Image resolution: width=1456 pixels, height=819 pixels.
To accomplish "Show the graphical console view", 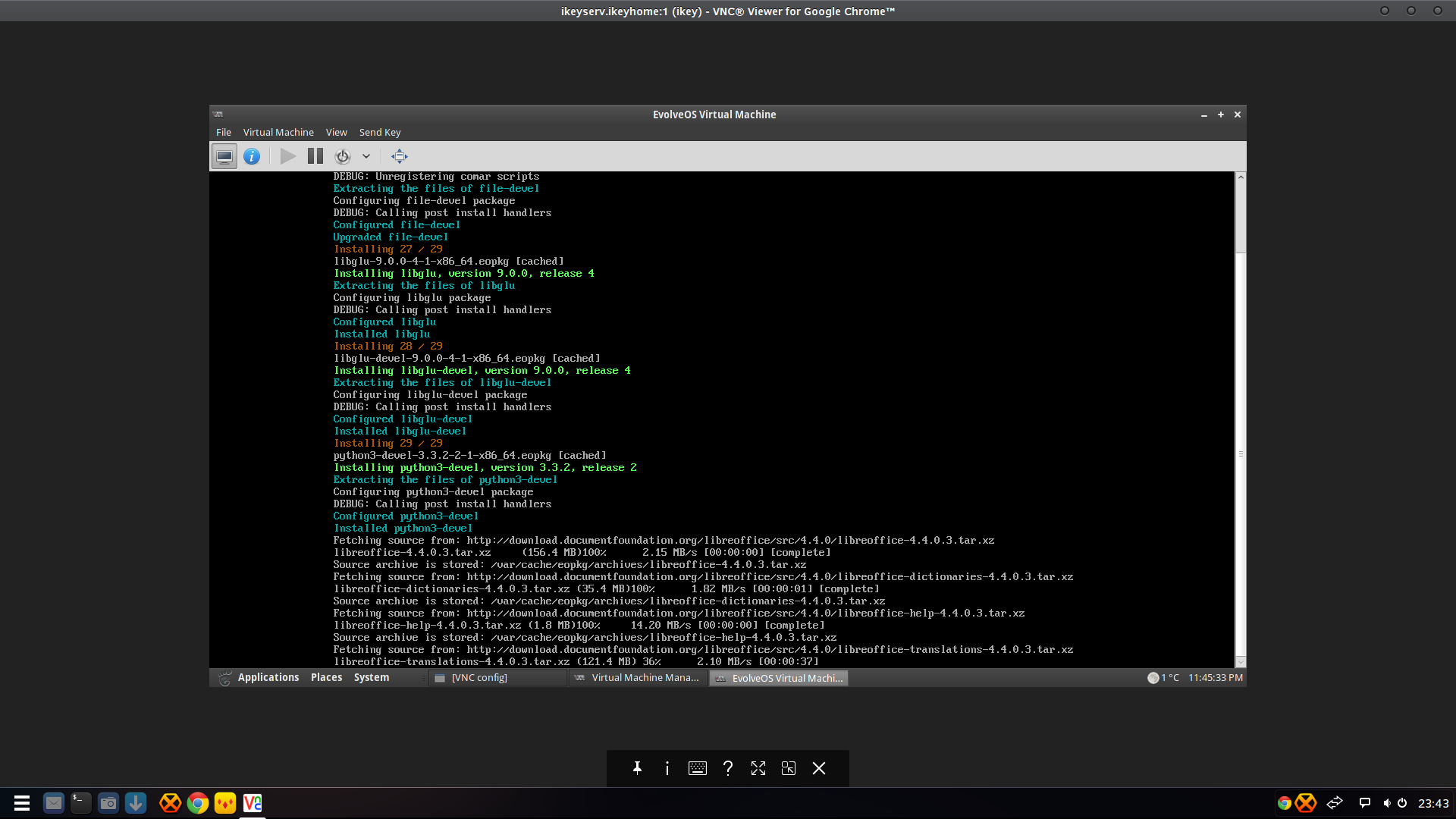I will coord(224,156).
